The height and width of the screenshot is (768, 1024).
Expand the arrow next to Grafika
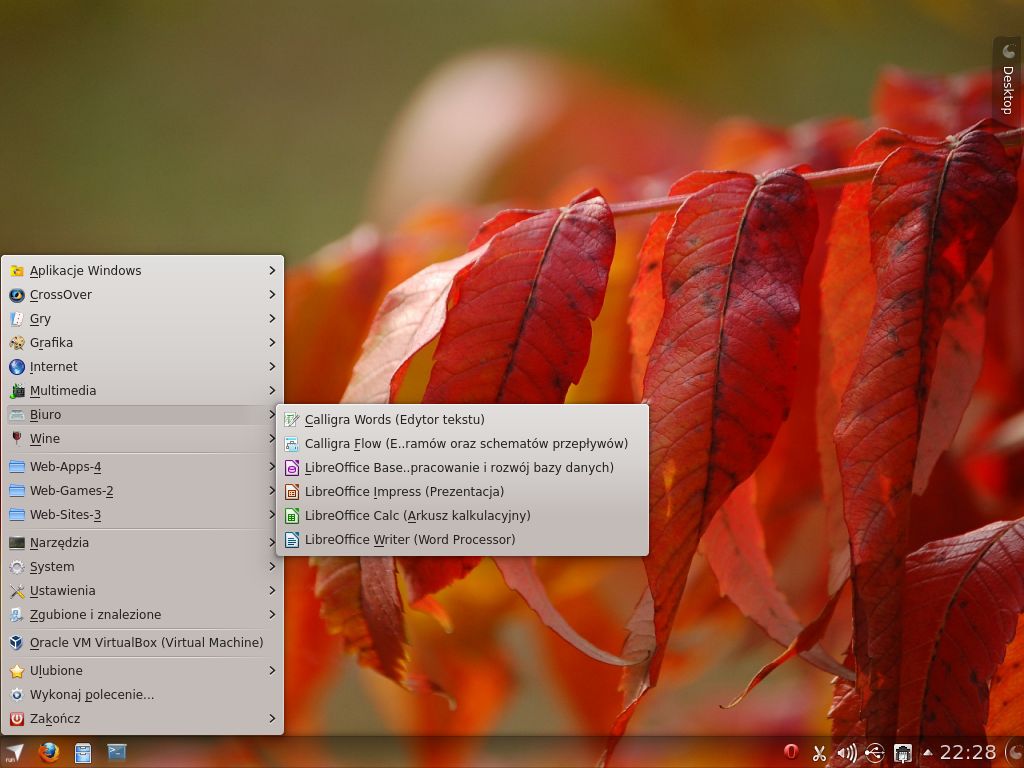(x=272, y=343)
